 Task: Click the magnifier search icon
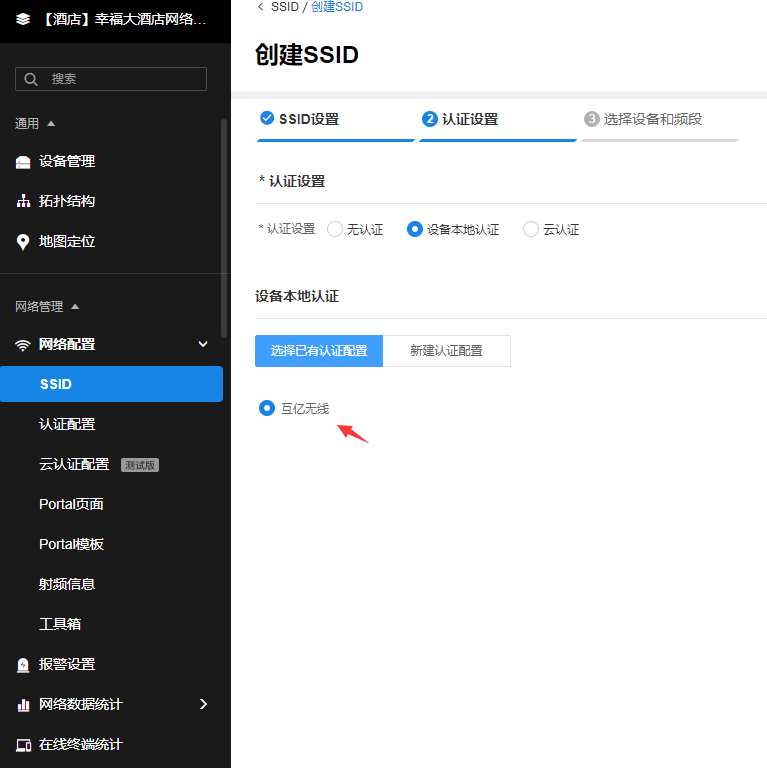point(31,79)
